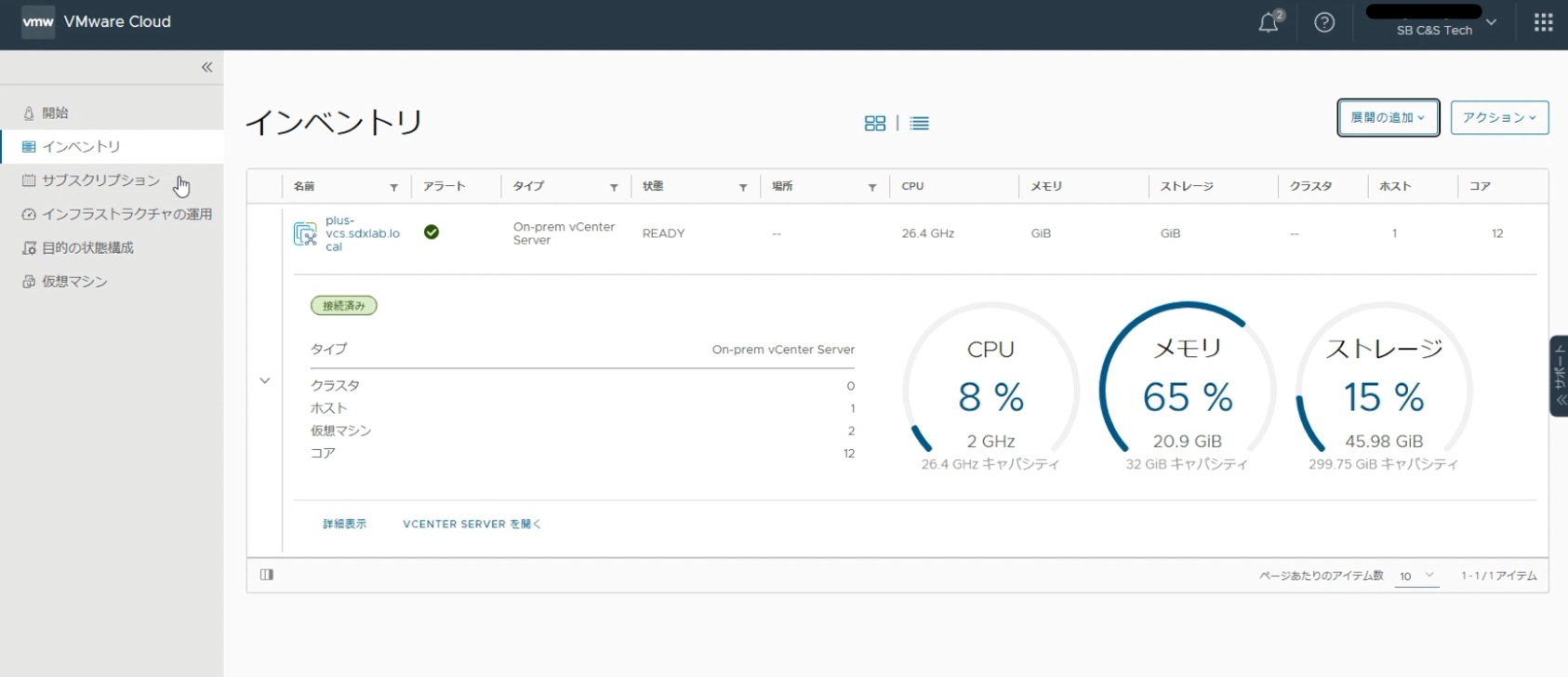Click 20.9 GiB memory value
The height and width of the screenshot is (677, 1568).
pyautogui.click(x=1188, y=442)
